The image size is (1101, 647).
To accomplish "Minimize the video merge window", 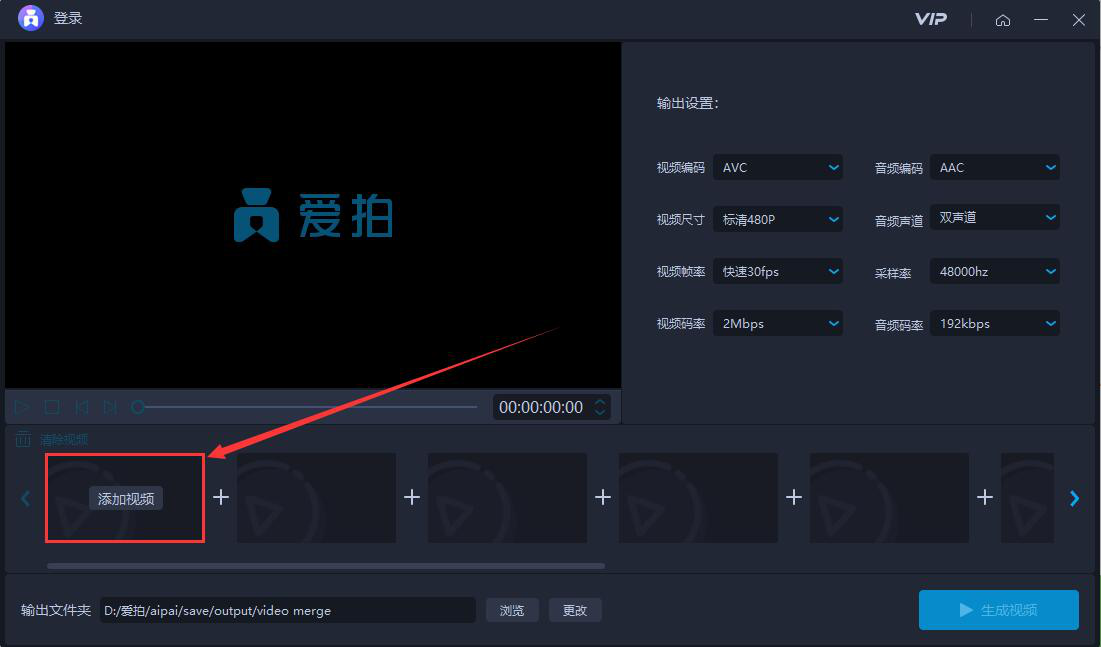I will (x=1041, y=20).
